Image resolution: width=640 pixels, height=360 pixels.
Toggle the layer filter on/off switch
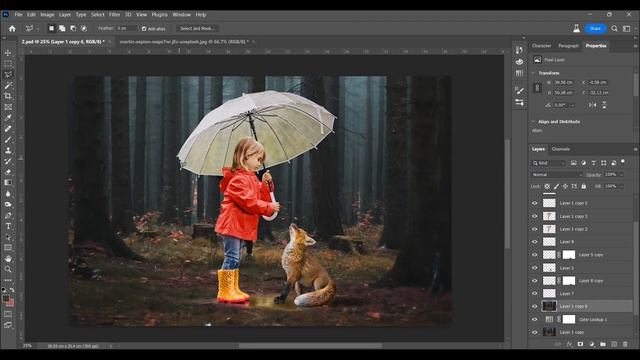pyautogui.click(x=623, y=162)
